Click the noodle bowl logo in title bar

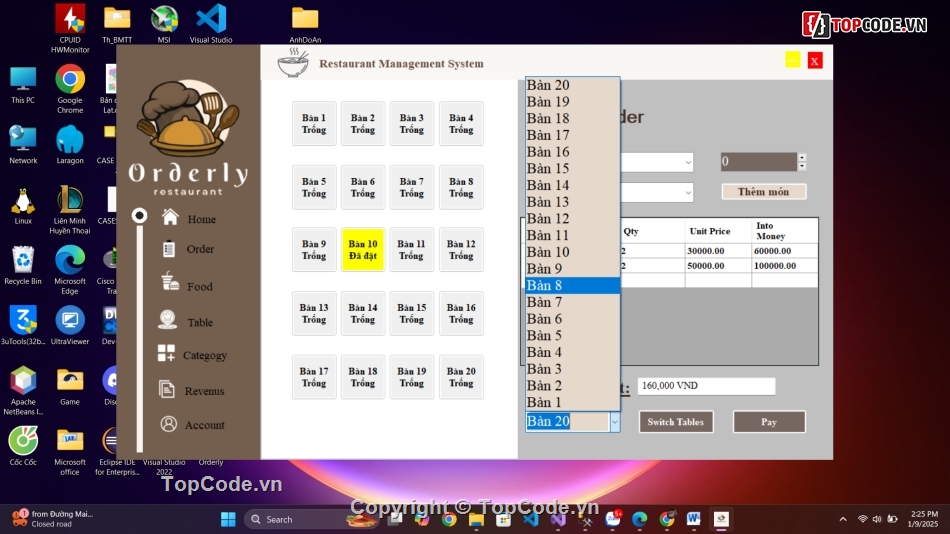pyautogui.click(x=293, y=62)
